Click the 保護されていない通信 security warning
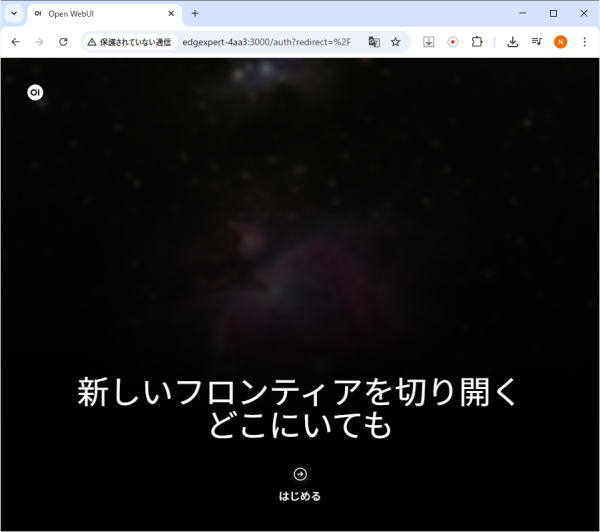This screenshot has width=600, height=532. click(x=128, y=42)
